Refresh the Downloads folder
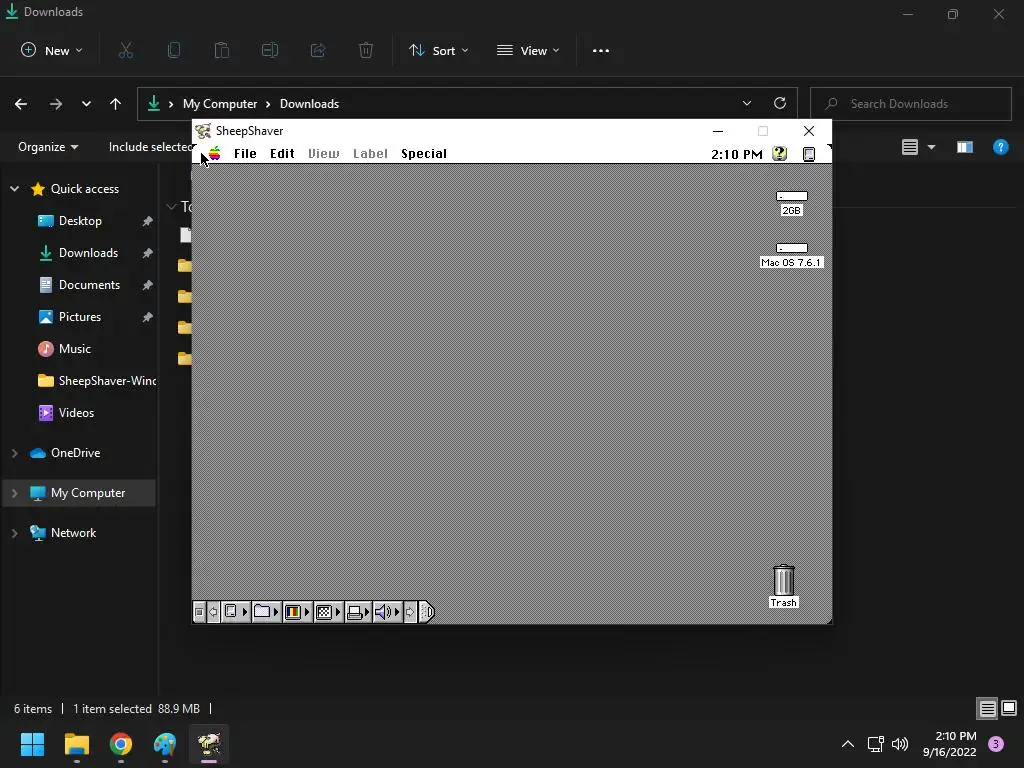1024x768 pixels. tap(780, 103)
